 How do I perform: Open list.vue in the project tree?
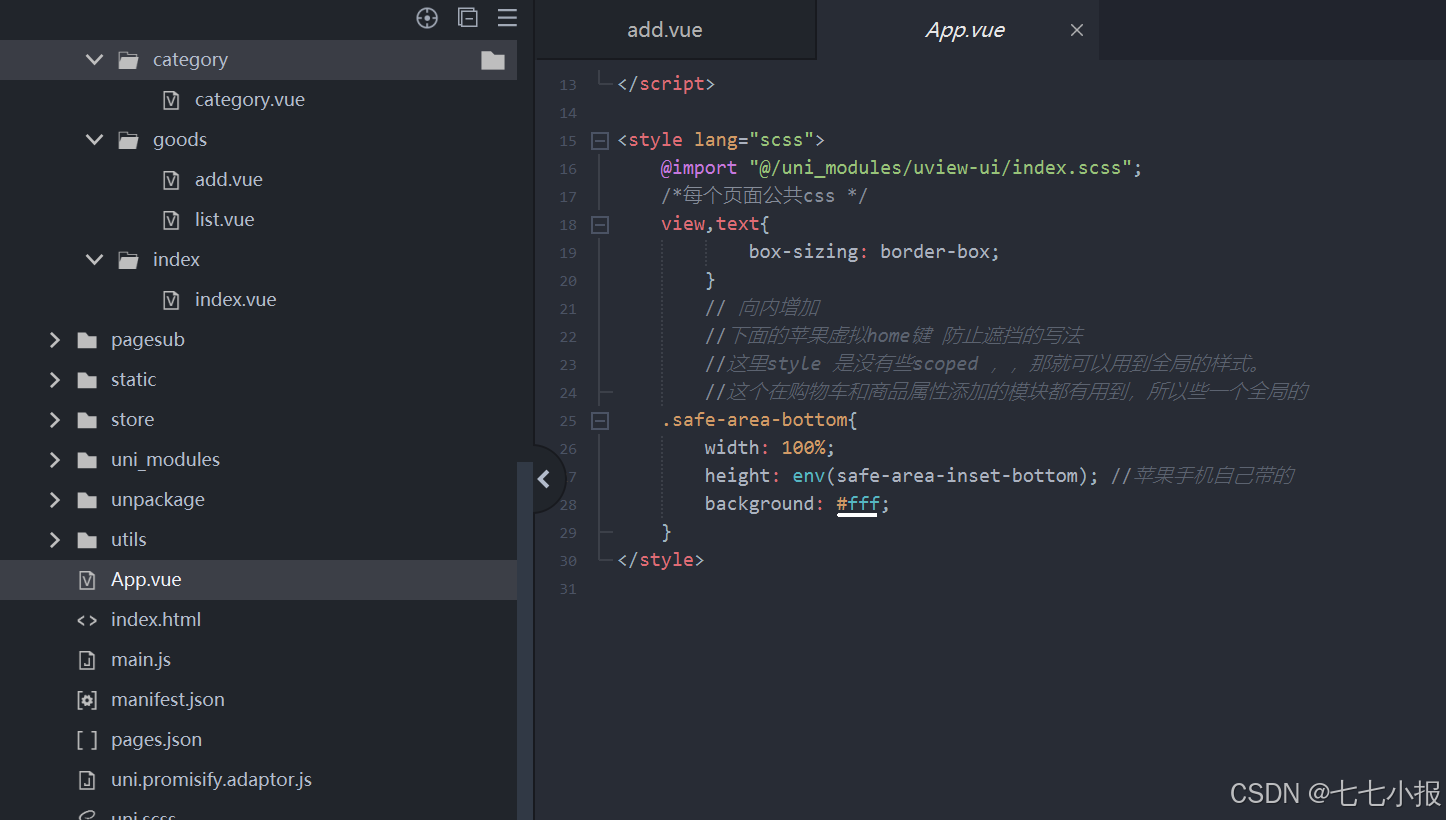pyautogui.click(x=225, y=220)
